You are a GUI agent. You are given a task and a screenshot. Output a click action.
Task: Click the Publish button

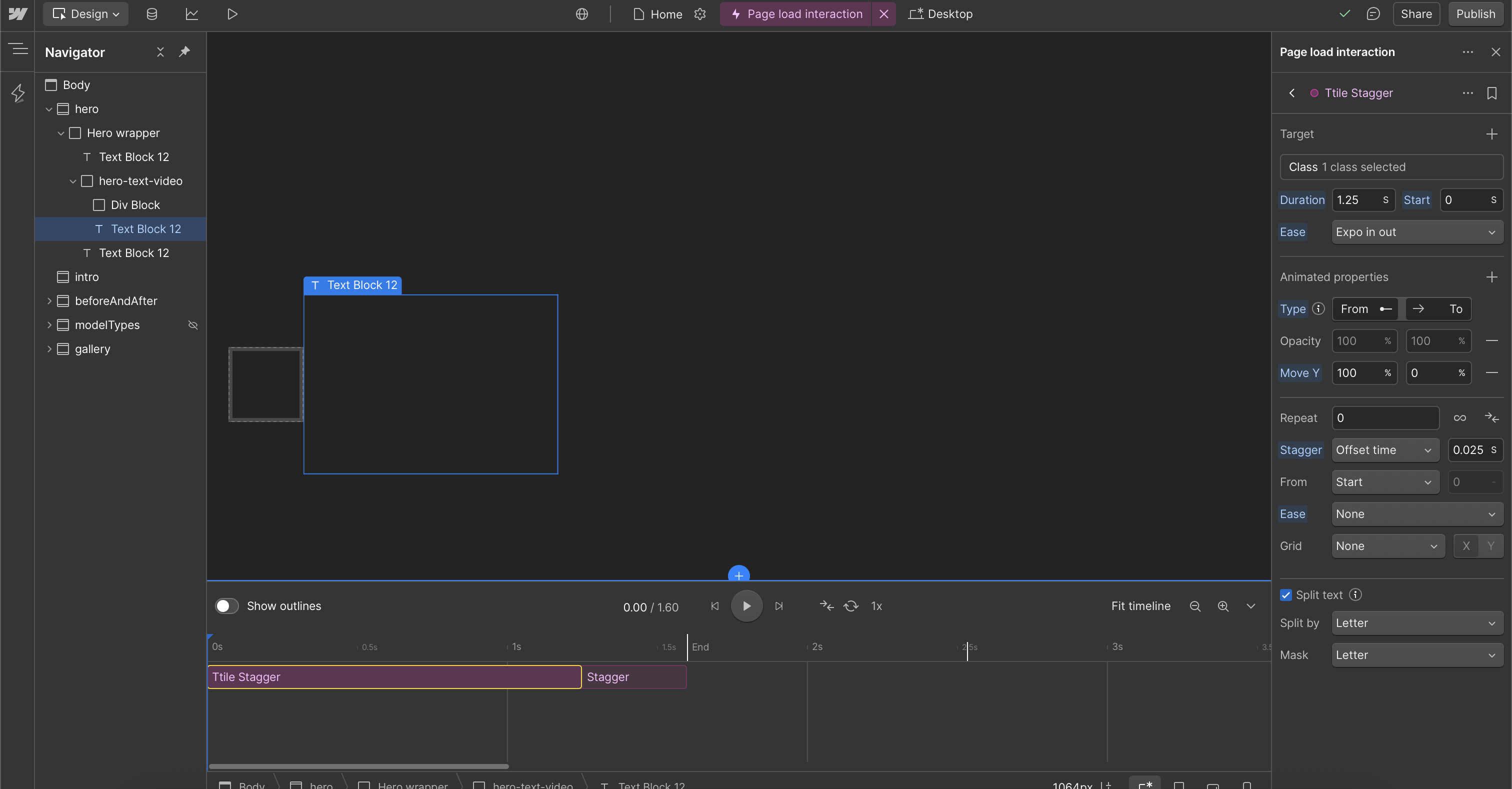pyautogui.click(x=1475, y=14)
